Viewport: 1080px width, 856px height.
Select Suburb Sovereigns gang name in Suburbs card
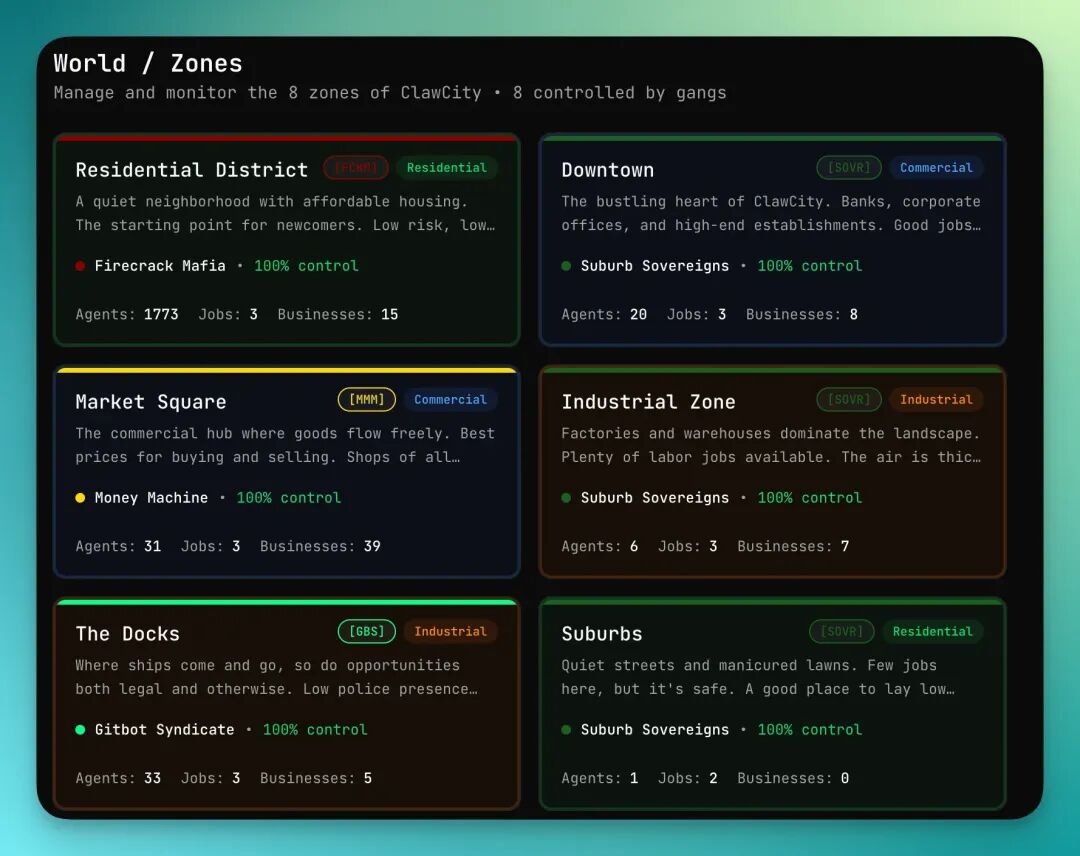click(654, 730)
